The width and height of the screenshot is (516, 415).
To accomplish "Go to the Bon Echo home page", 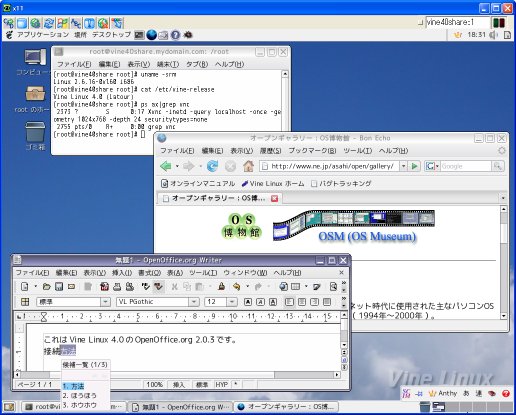I will pos(248,166).
